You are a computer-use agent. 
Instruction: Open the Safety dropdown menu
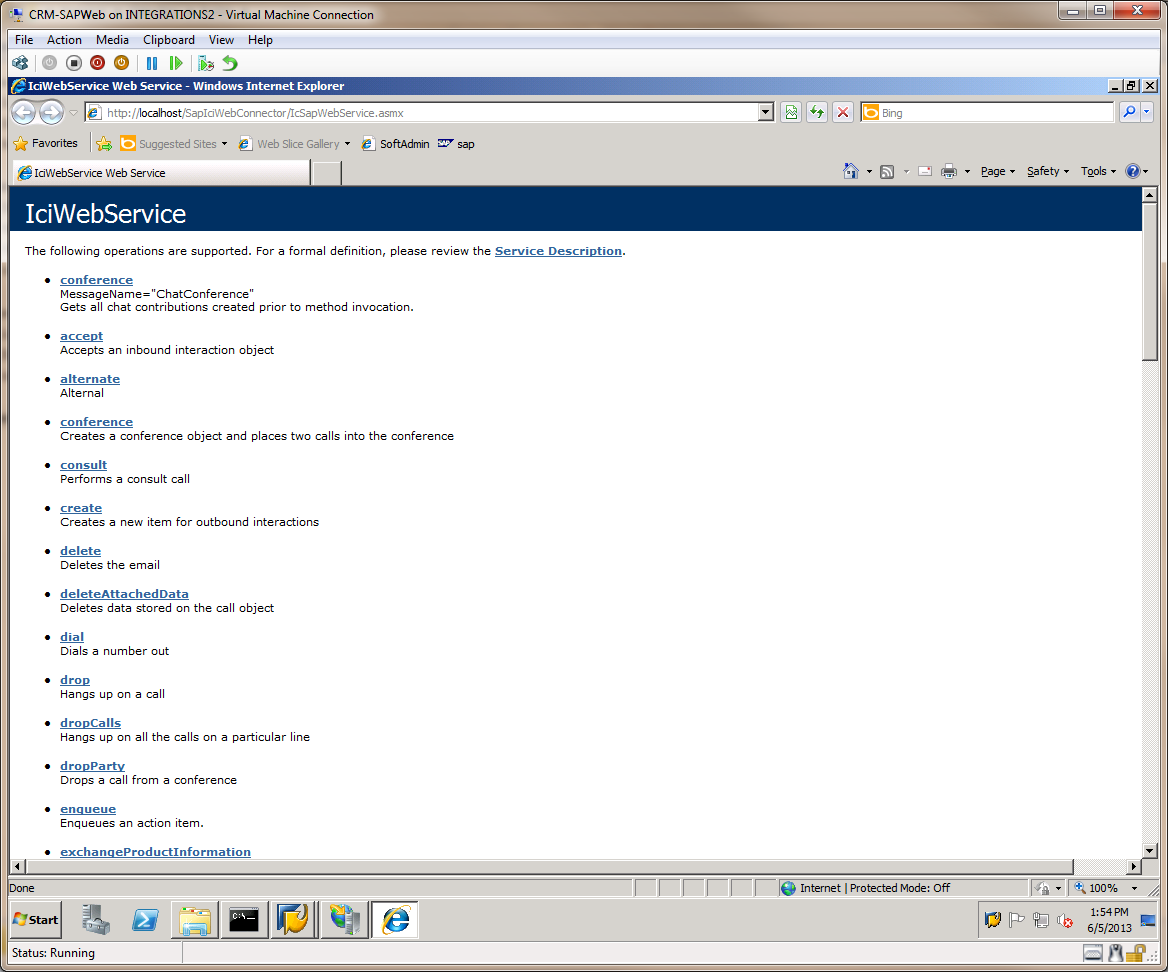1047,171
